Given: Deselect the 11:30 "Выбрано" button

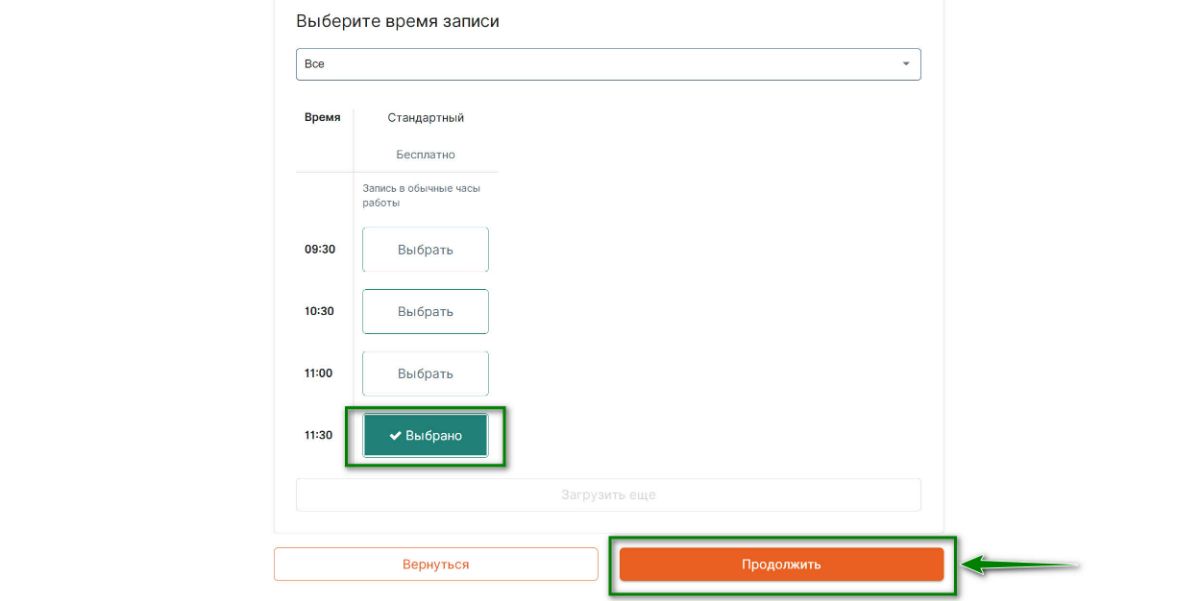Looking at the screenshot, I should (x=426, y=436).
